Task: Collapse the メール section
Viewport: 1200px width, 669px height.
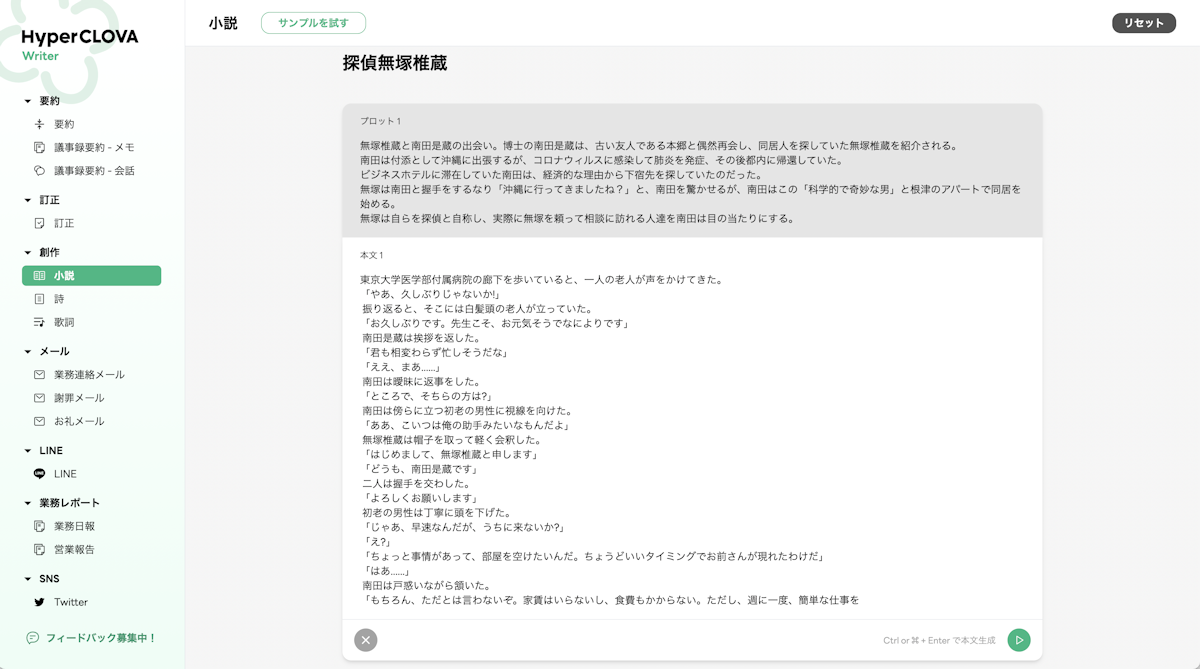Action: point(28,352)
